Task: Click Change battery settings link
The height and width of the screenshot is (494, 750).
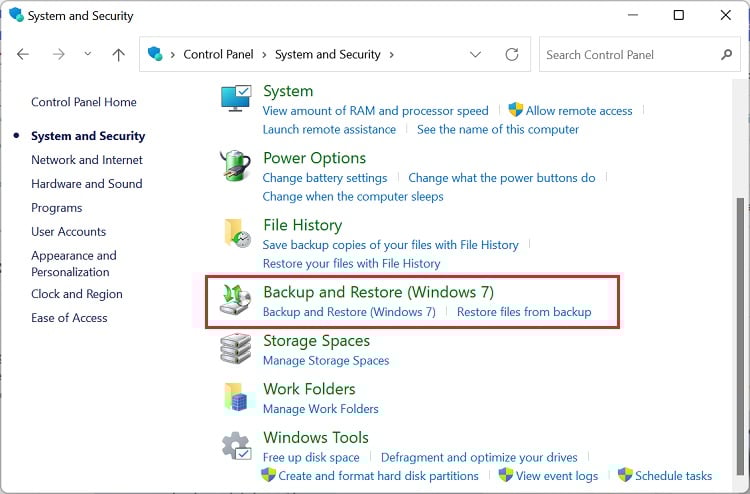Action: (x=325, y=178)
